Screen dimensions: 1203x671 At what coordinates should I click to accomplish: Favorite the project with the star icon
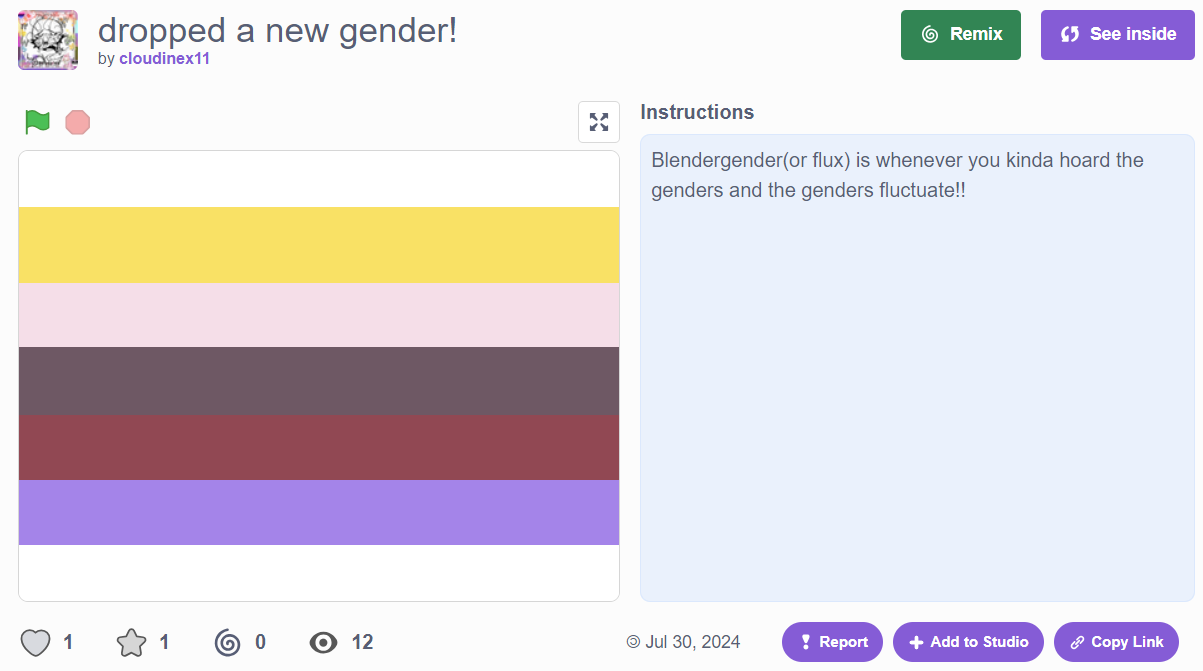point(131,642)
